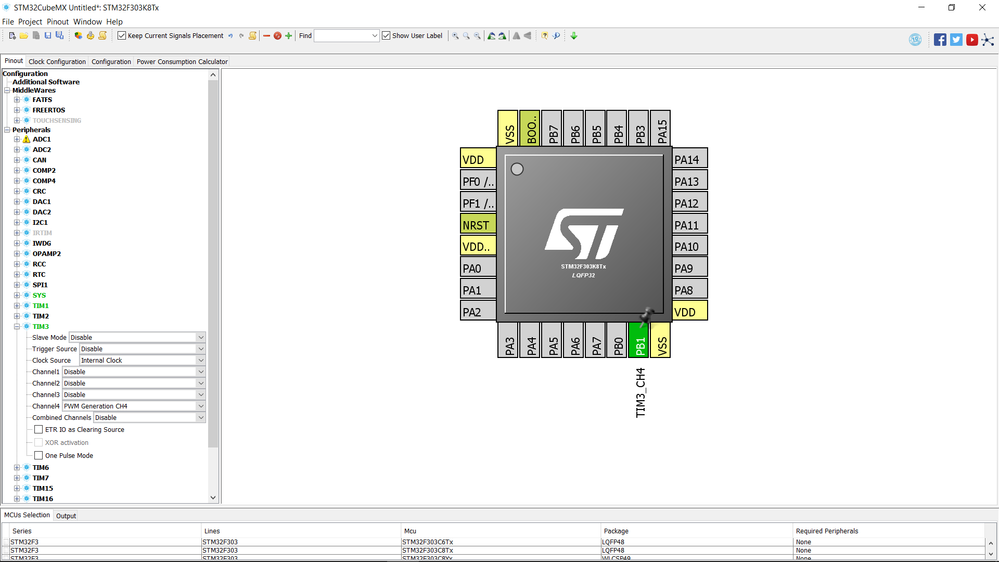Open the Slave Mode dropdown
Viewport: 999px width, 562px height.
click(x=137, y=337)
